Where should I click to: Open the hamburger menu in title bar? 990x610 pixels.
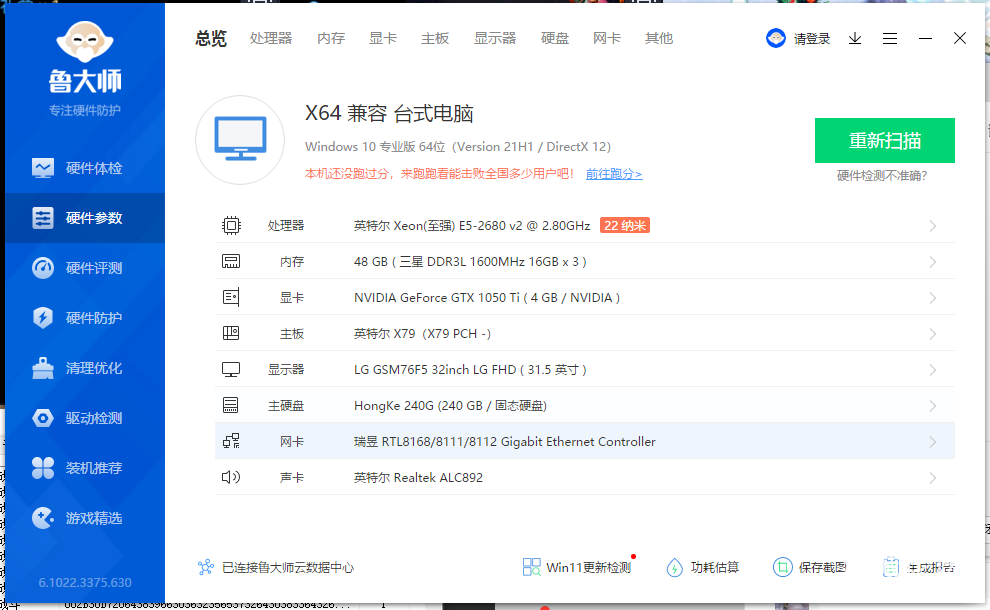tap(890, 38)
